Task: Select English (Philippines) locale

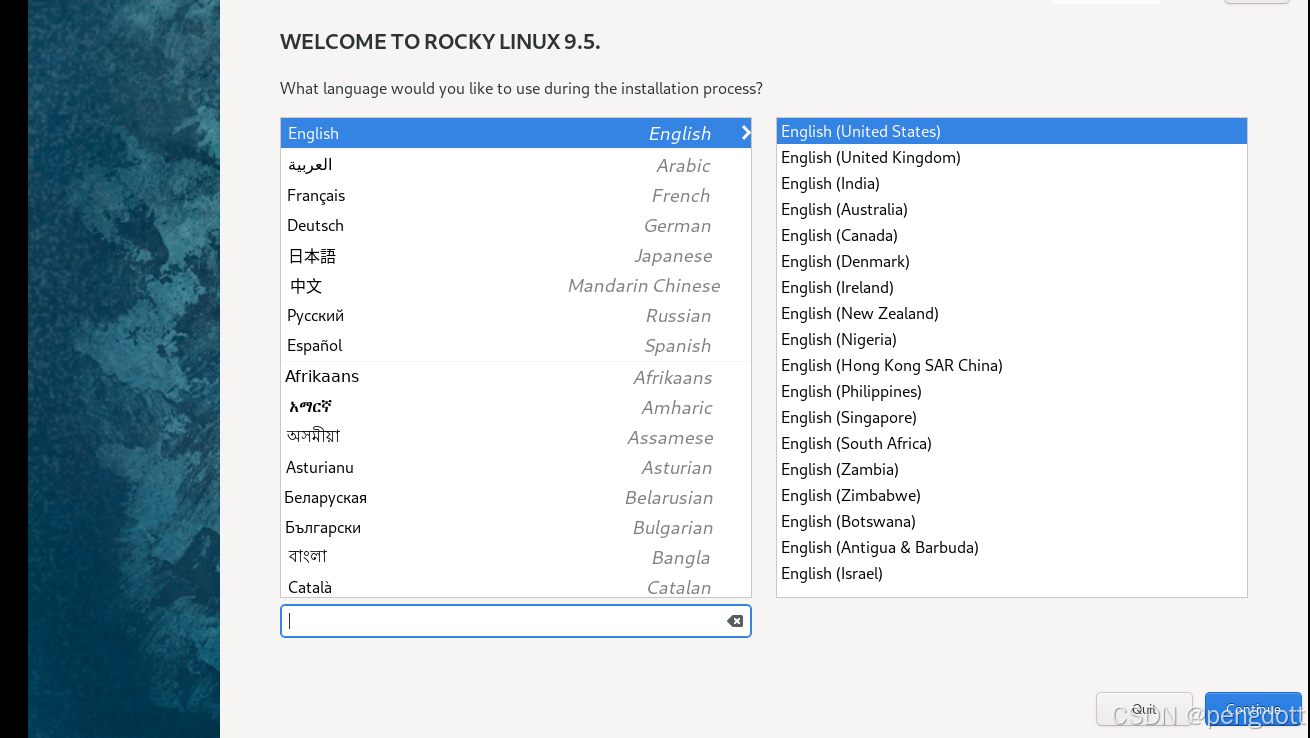Action: (1012, 391)
